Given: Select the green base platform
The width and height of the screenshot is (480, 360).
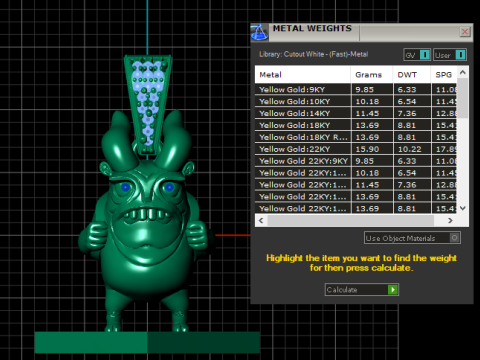Looking at the screenshot, I should pos(147,342).
